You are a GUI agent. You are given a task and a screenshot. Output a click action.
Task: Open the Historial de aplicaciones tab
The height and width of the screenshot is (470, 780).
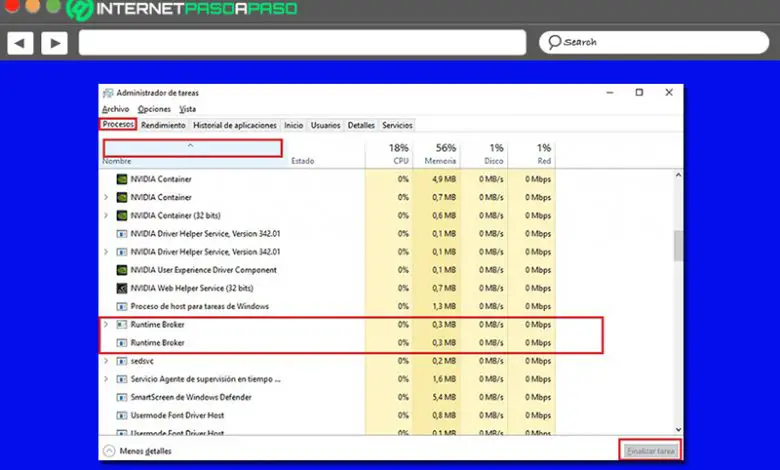235,125
